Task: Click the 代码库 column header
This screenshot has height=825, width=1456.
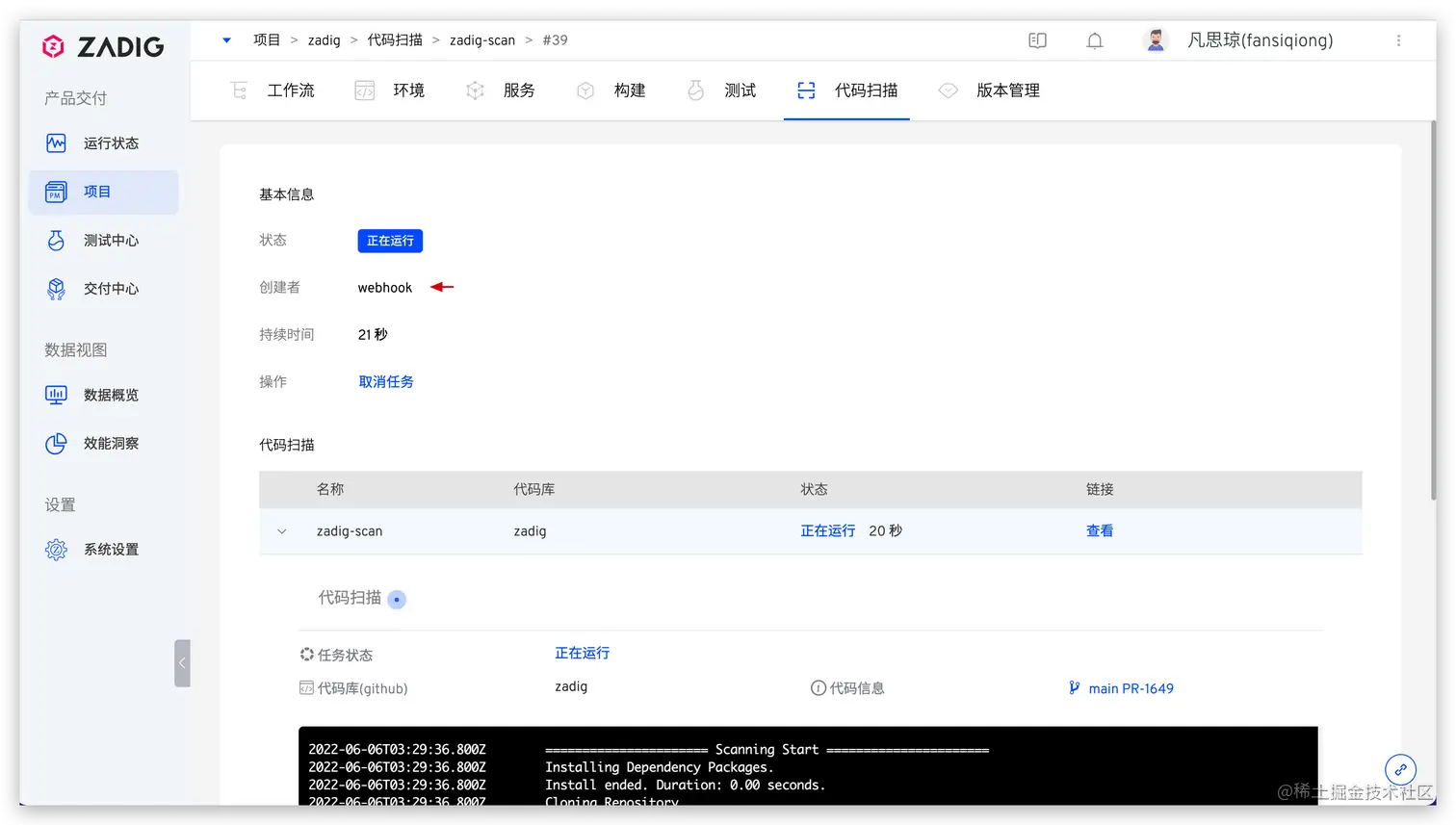Action: point(534,489)
